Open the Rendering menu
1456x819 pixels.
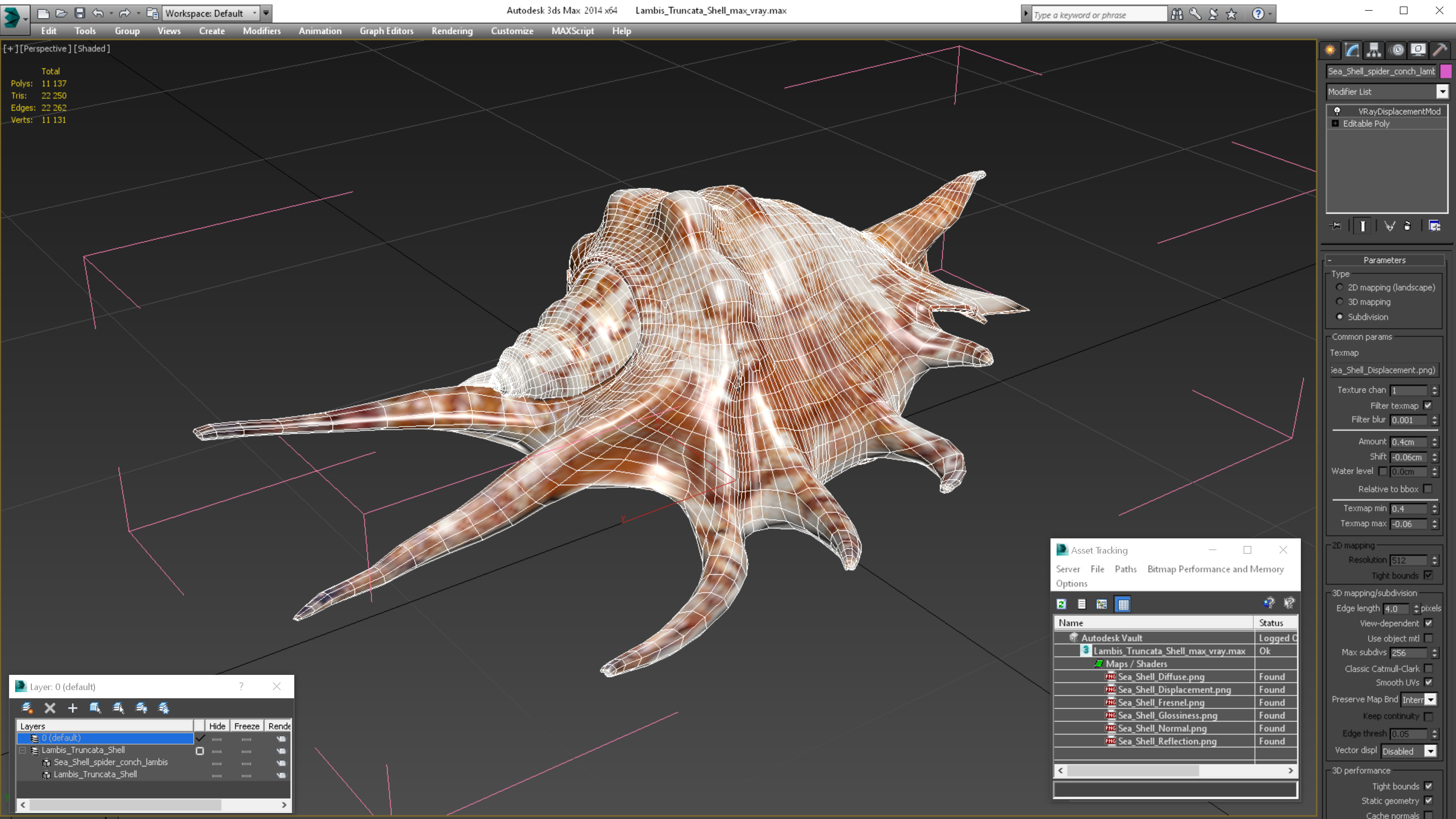[451, 31]
